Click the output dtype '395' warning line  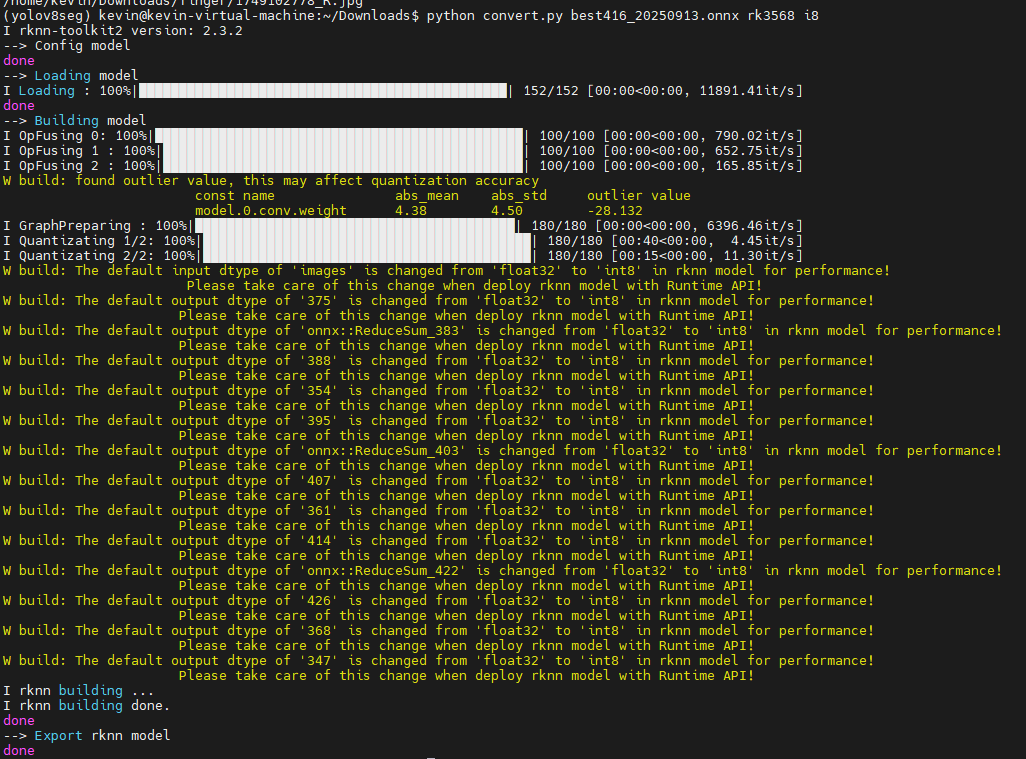(x=438, y=421)
